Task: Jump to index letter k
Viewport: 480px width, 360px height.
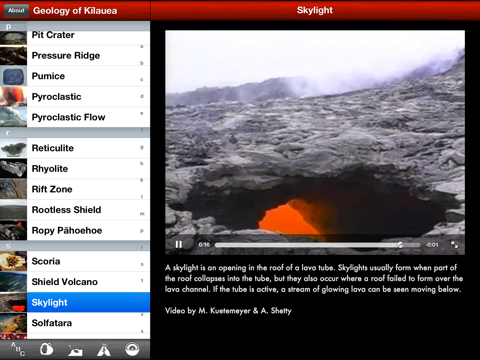Action: (142, 180)
